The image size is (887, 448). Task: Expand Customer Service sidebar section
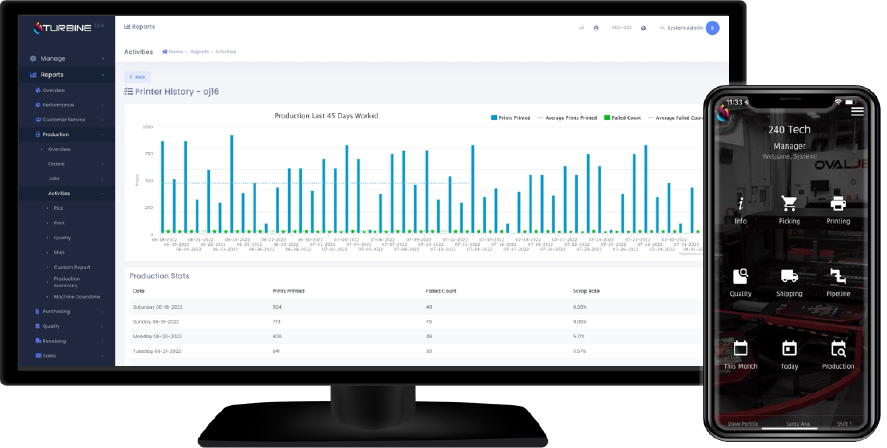click(68, 119)
